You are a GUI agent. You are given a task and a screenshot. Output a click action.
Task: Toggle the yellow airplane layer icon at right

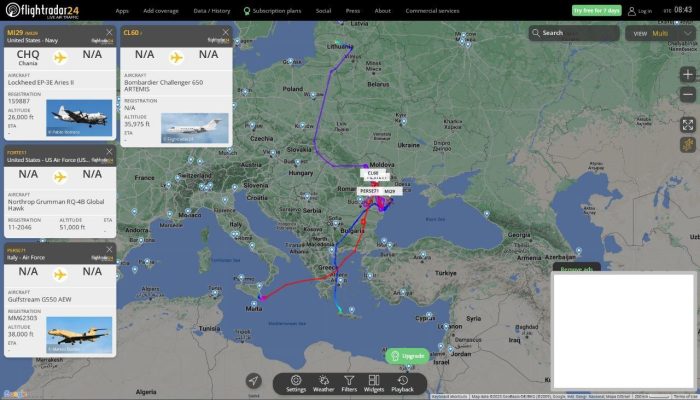click(688, 145)
